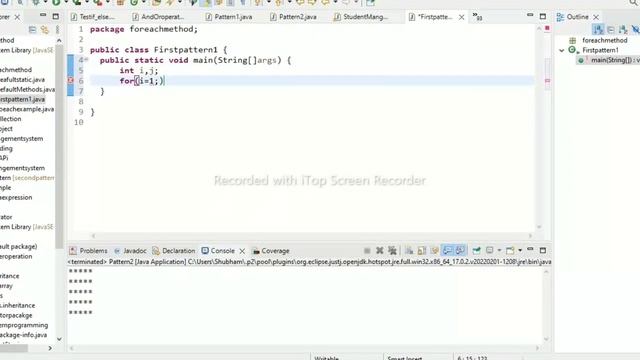Select rstpattern1.java in Package Explorer
This screenshot has height=360, width=640.
[22, 99]
